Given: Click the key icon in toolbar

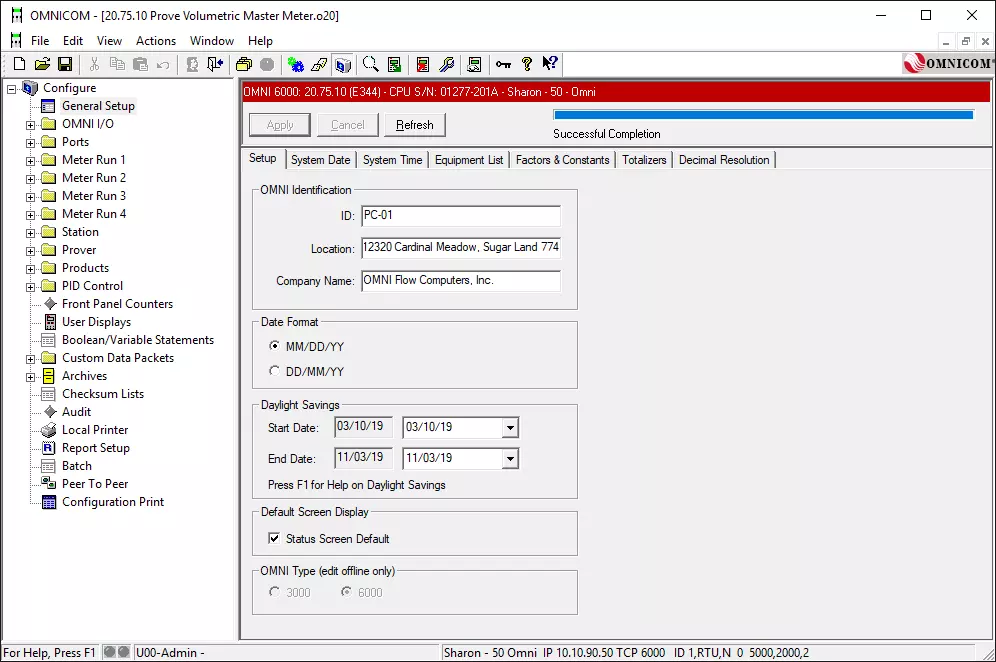Looking at the screenshot, I should pos(504,64).
